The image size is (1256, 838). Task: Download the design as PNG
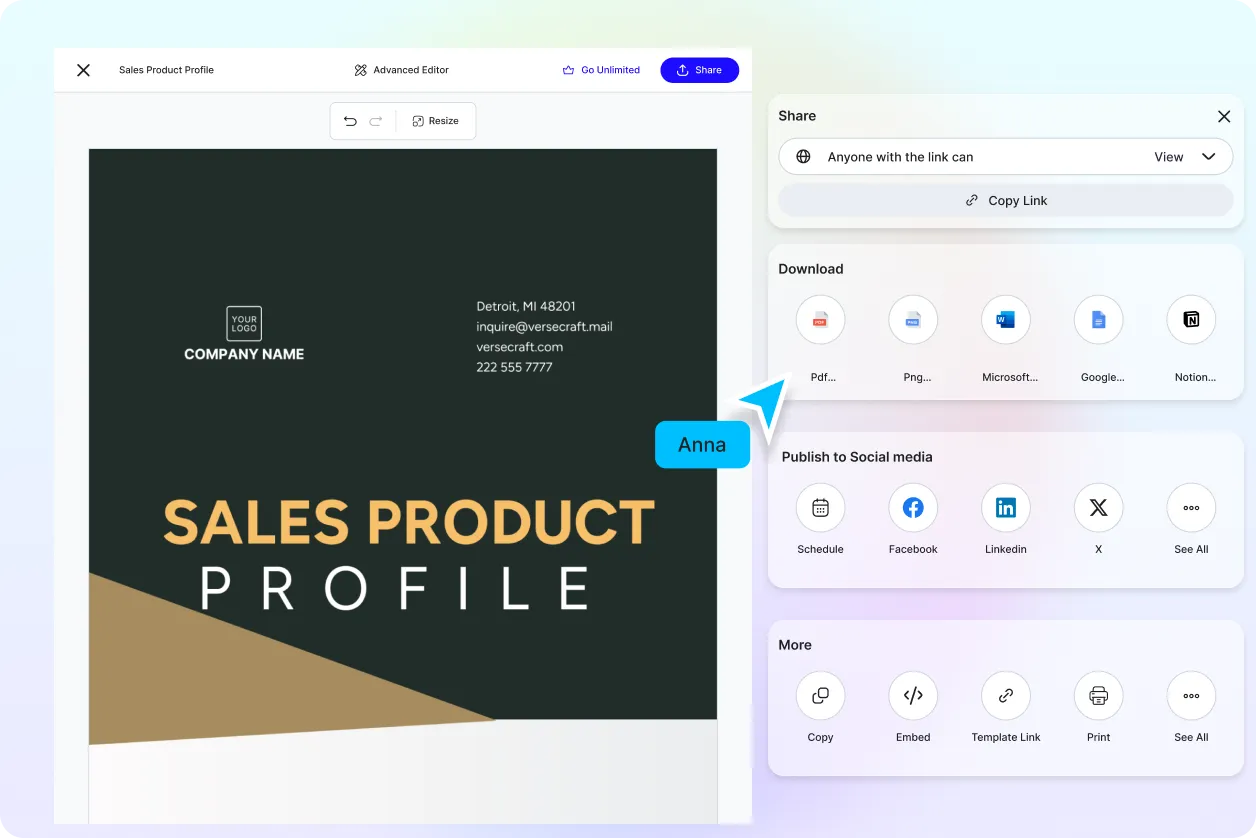913,320
